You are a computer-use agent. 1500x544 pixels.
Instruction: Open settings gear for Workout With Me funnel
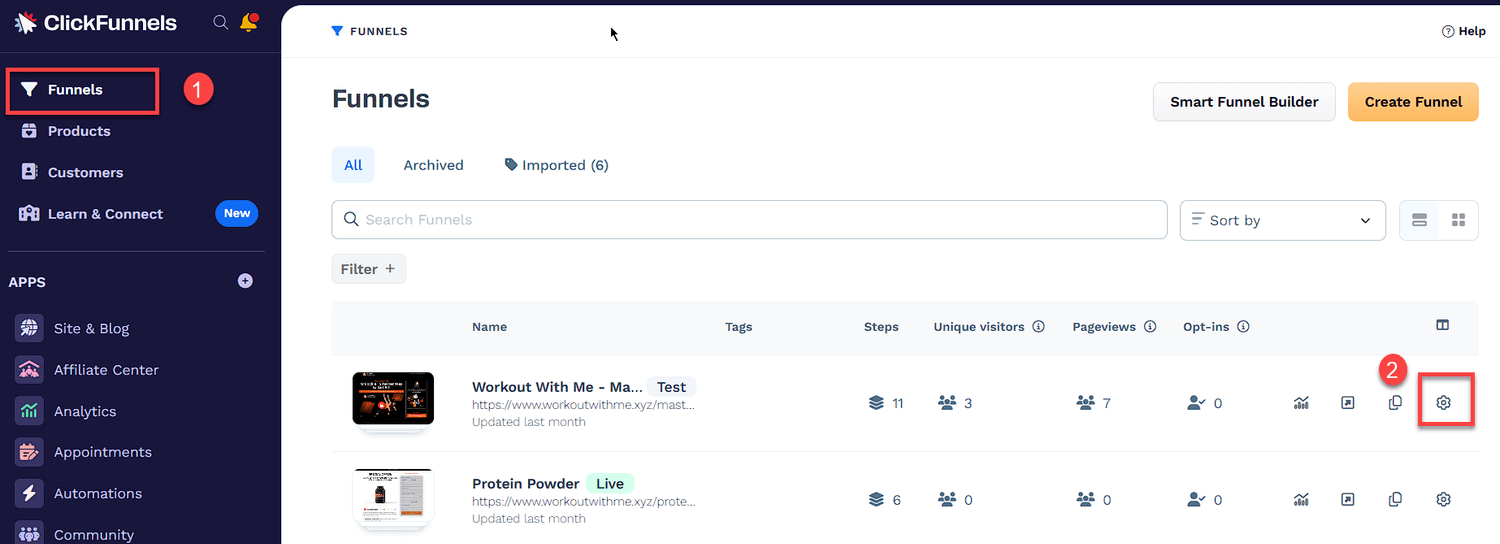[x=1443, y=403]
